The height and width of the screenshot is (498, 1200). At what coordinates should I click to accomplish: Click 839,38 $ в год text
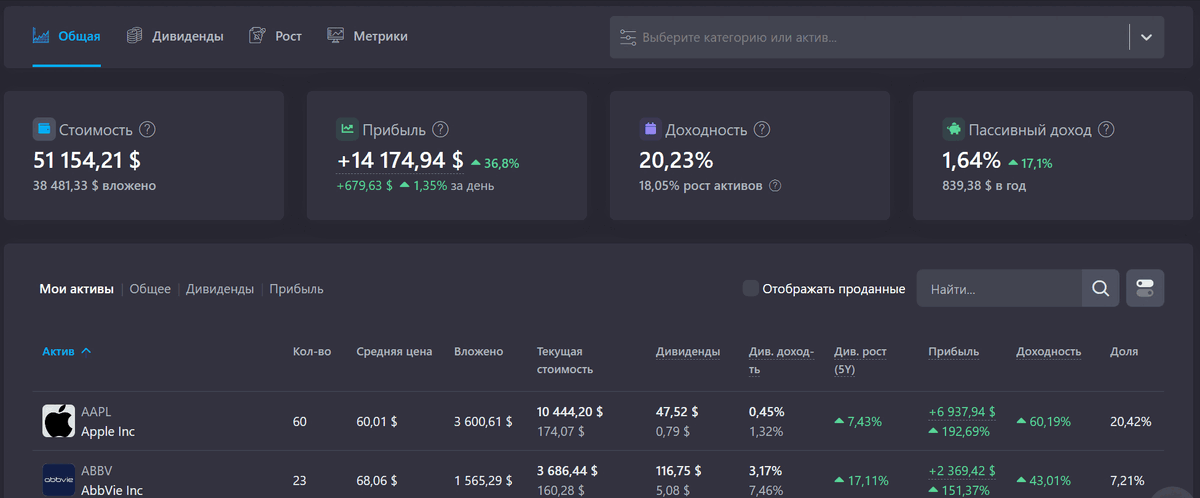pos(984,186)
